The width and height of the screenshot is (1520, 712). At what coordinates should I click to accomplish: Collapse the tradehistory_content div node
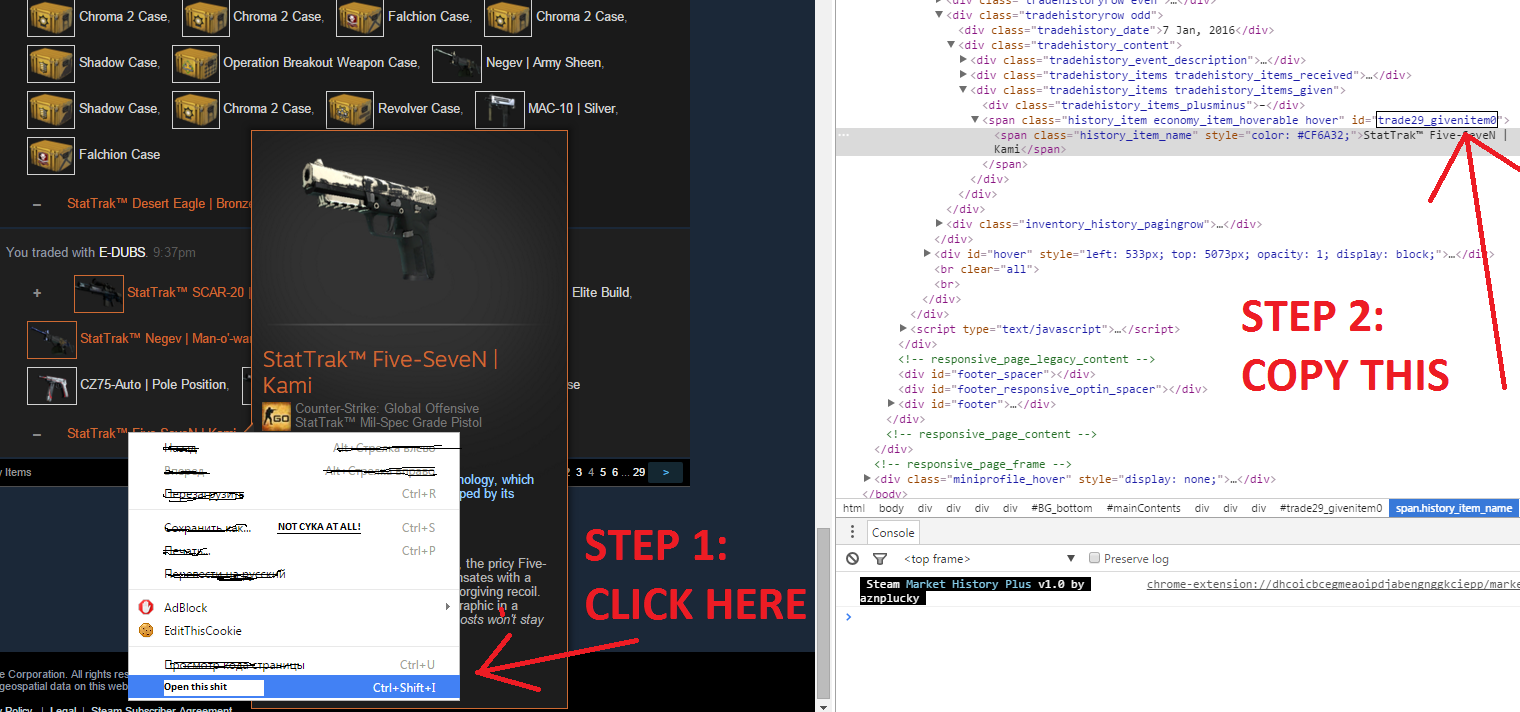pos(951,45)
